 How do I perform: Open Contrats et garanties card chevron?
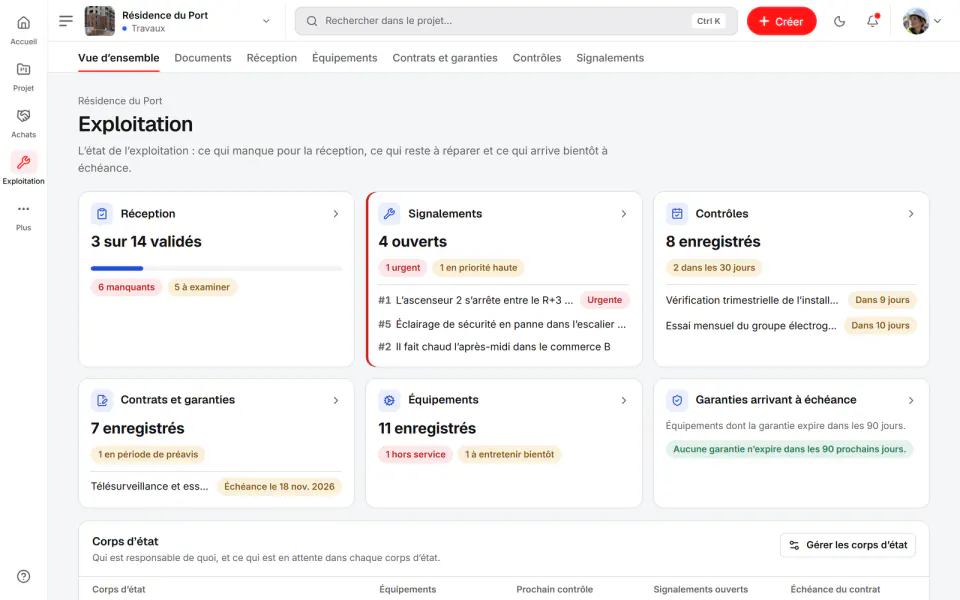pos(336,400)
